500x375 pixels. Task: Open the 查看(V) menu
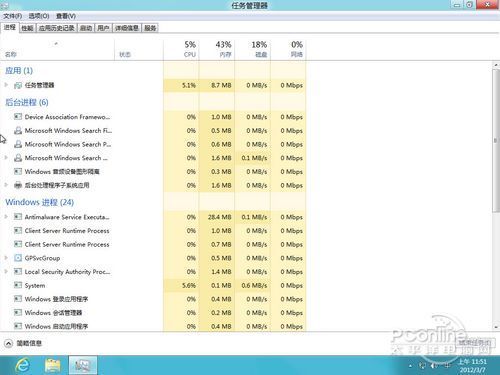(66, 16)
